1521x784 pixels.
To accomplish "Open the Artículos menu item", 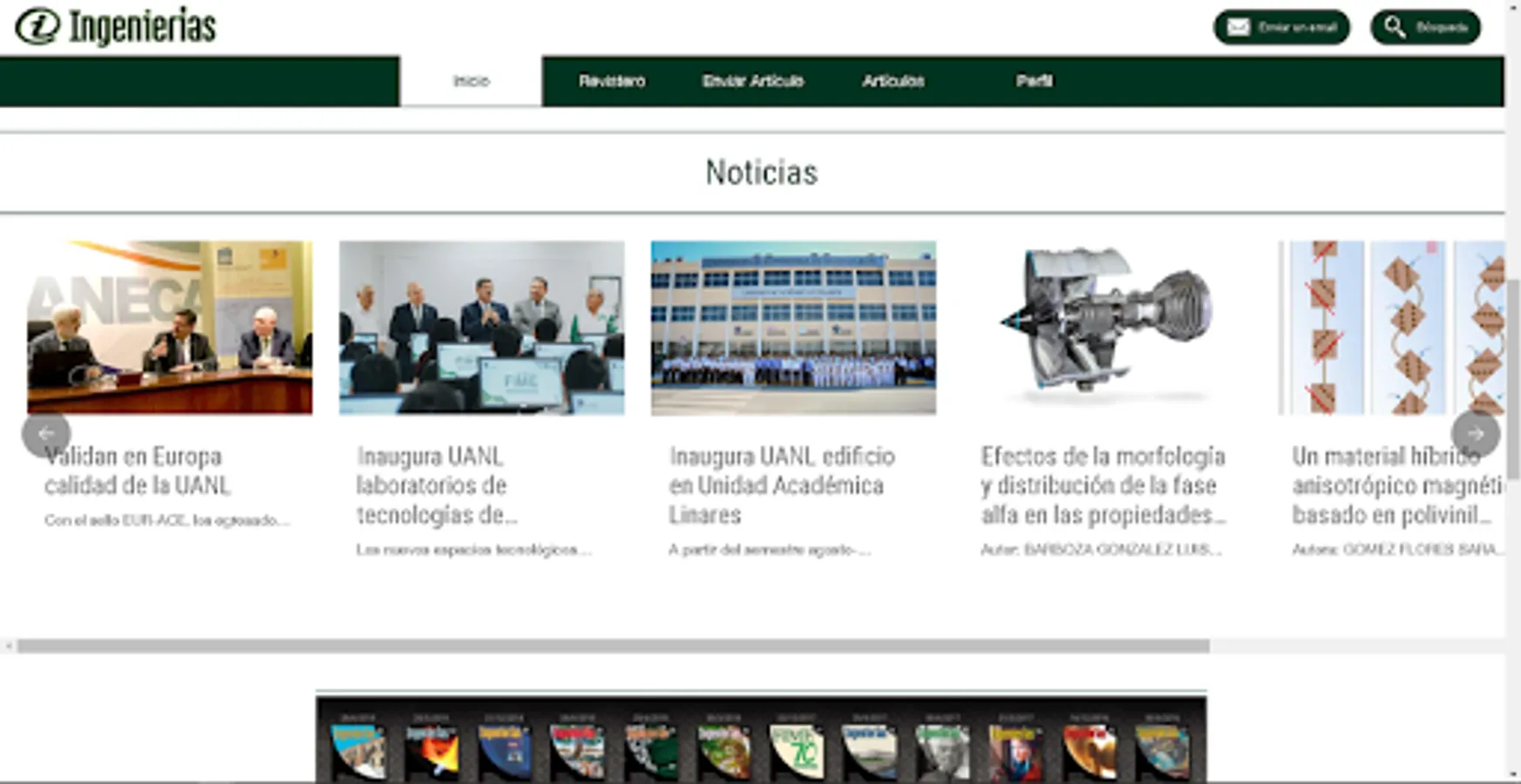I will click(893, 81).
